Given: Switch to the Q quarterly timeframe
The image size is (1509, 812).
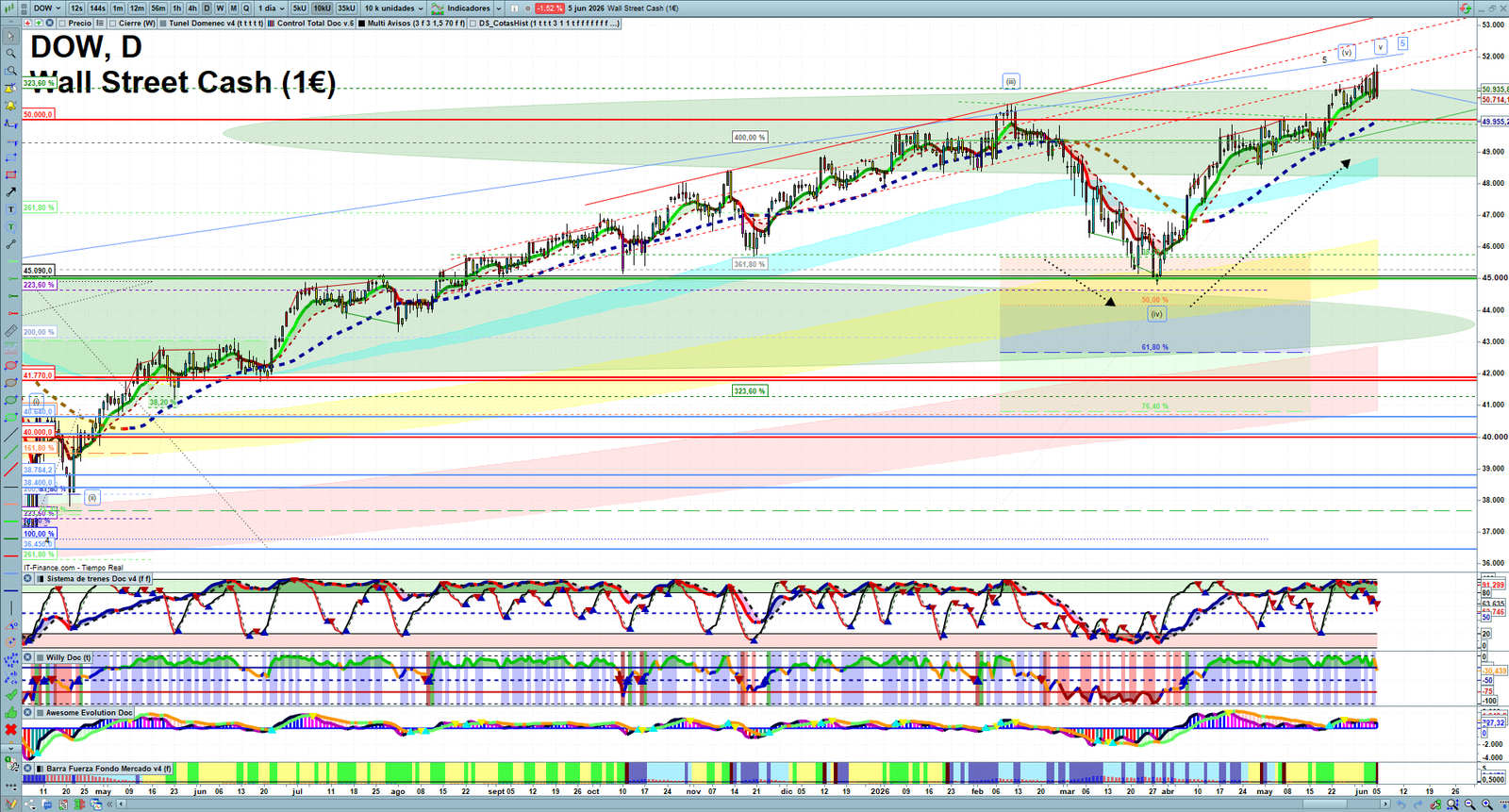Looking at the screenshot, I should [246, 8].
